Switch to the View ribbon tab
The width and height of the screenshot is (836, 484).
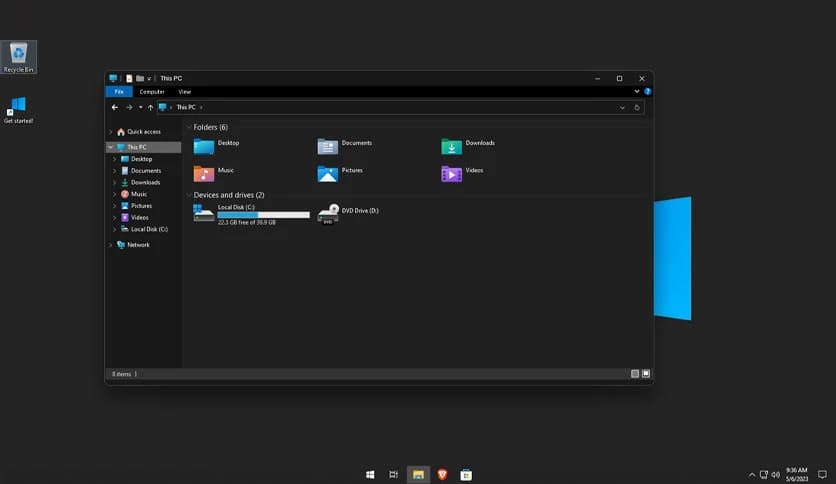point(184,91)
